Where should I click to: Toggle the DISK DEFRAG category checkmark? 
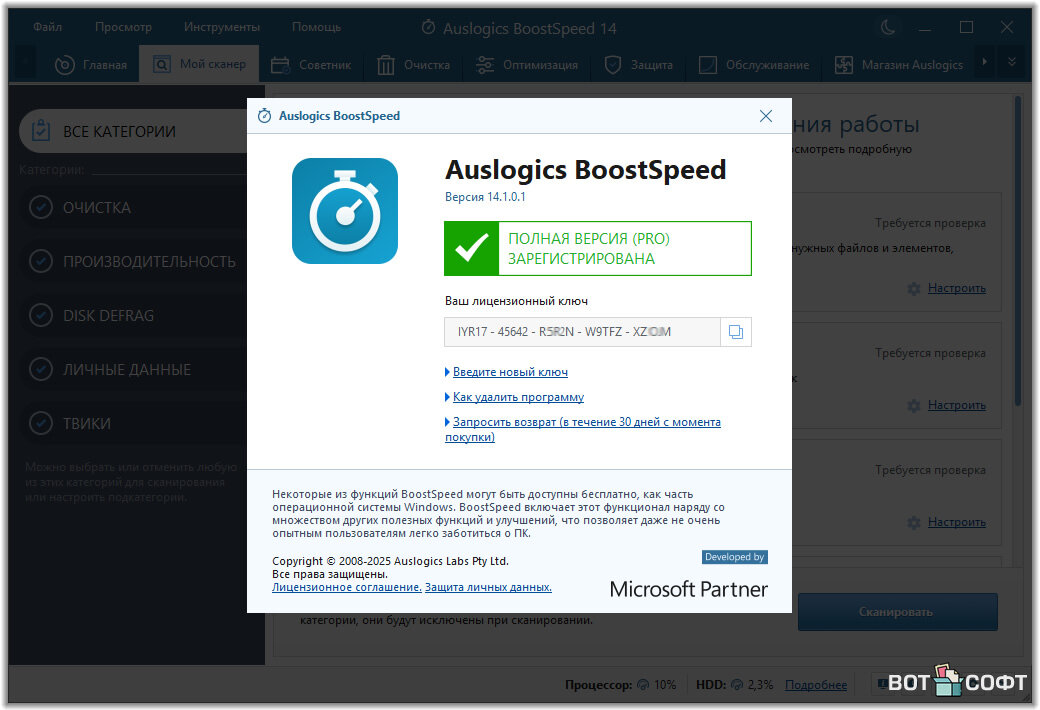tap(41, 316)
